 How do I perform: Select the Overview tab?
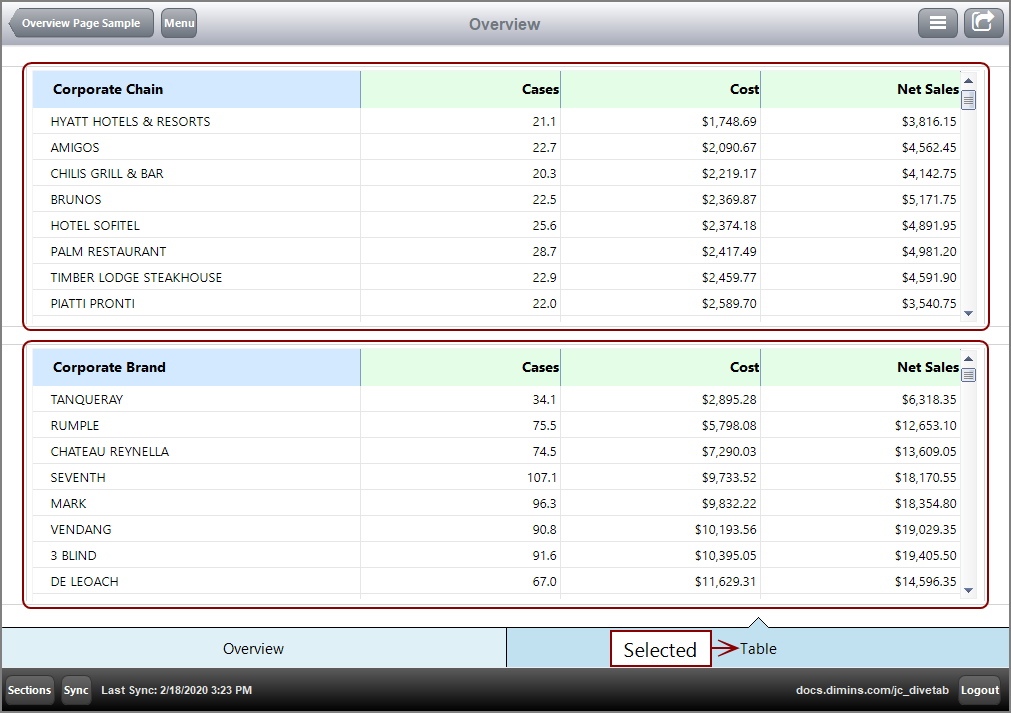pyautogui.click(x=253, y=648)
